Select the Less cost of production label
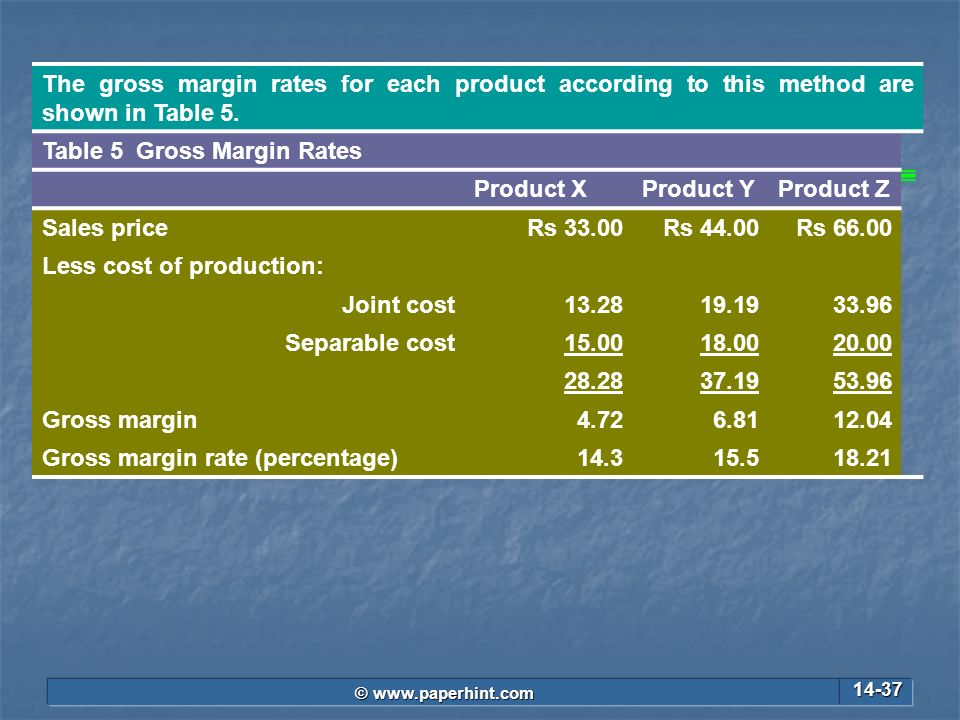The height and width of the screenshot is (720, 960). pyautogui.click(x=182, y=266)
